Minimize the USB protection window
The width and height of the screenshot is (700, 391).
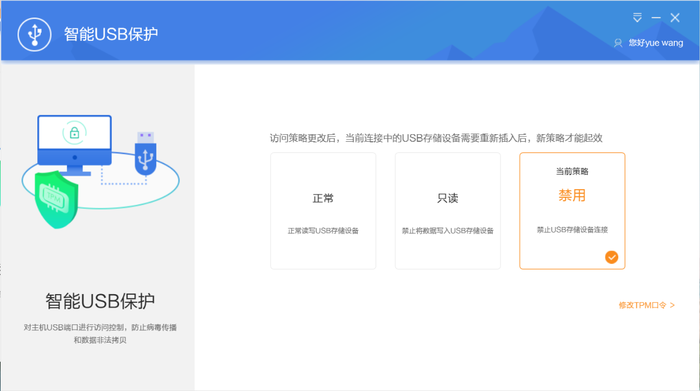coord(656,18)
